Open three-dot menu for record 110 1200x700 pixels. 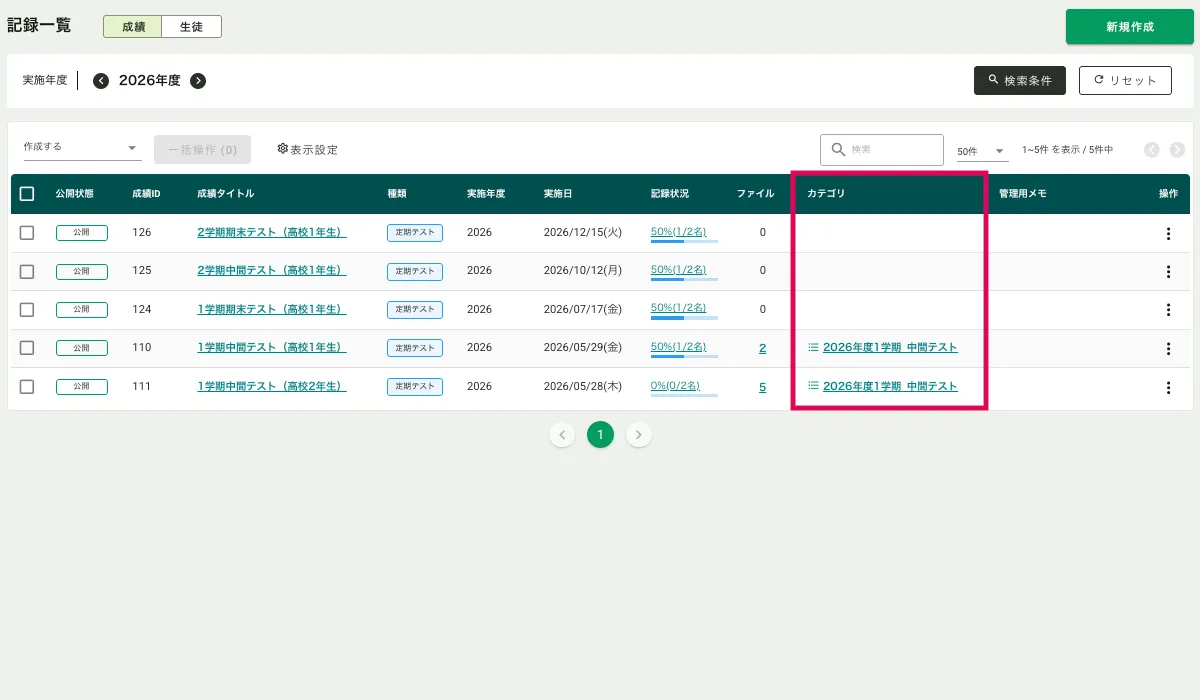(x=1168, y=348)
